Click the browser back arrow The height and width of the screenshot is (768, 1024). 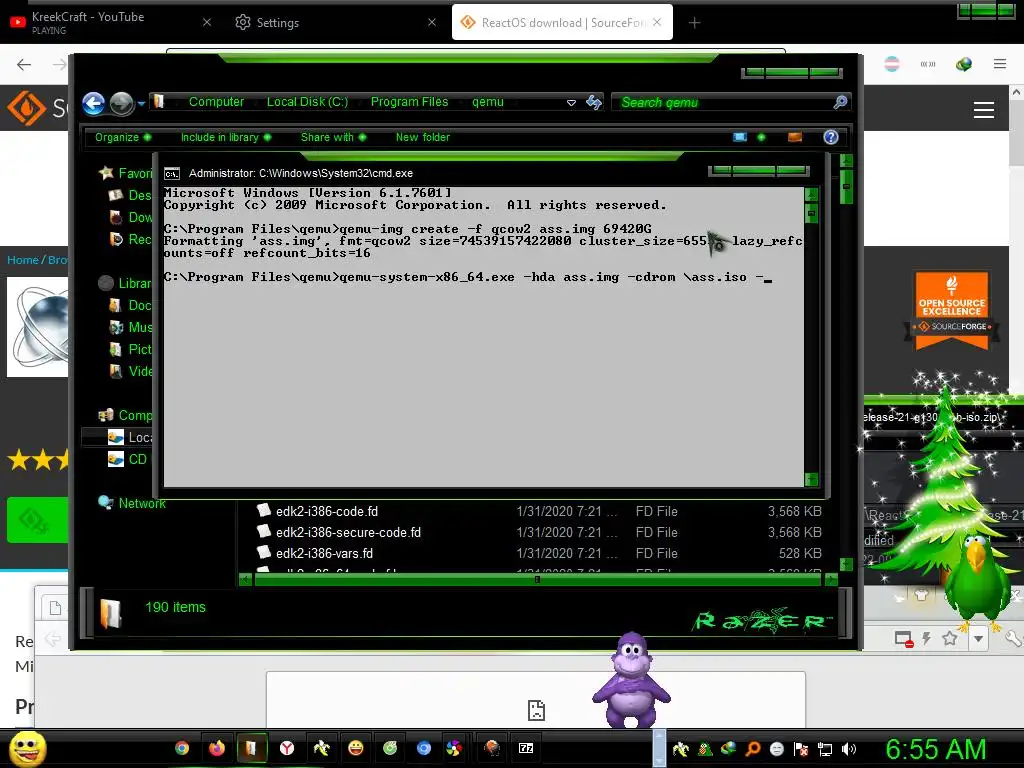[x=24, y=64]
